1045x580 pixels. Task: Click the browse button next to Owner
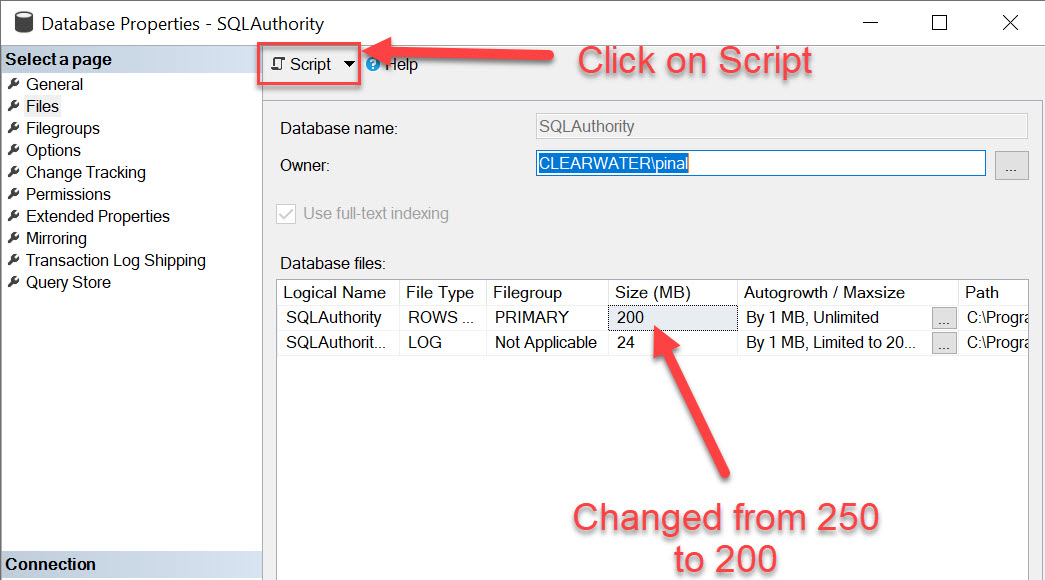pyautogui.click(x=1011, y=165)
